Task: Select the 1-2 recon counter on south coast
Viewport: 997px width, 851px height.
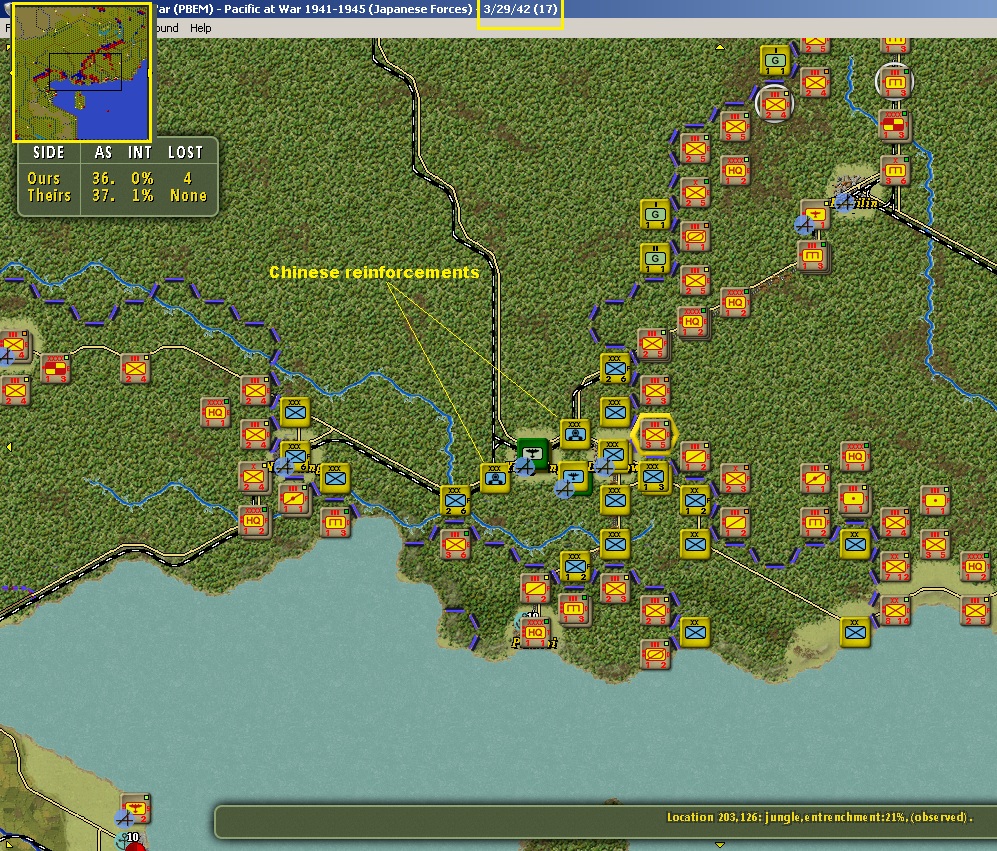Action: point(655,654)
